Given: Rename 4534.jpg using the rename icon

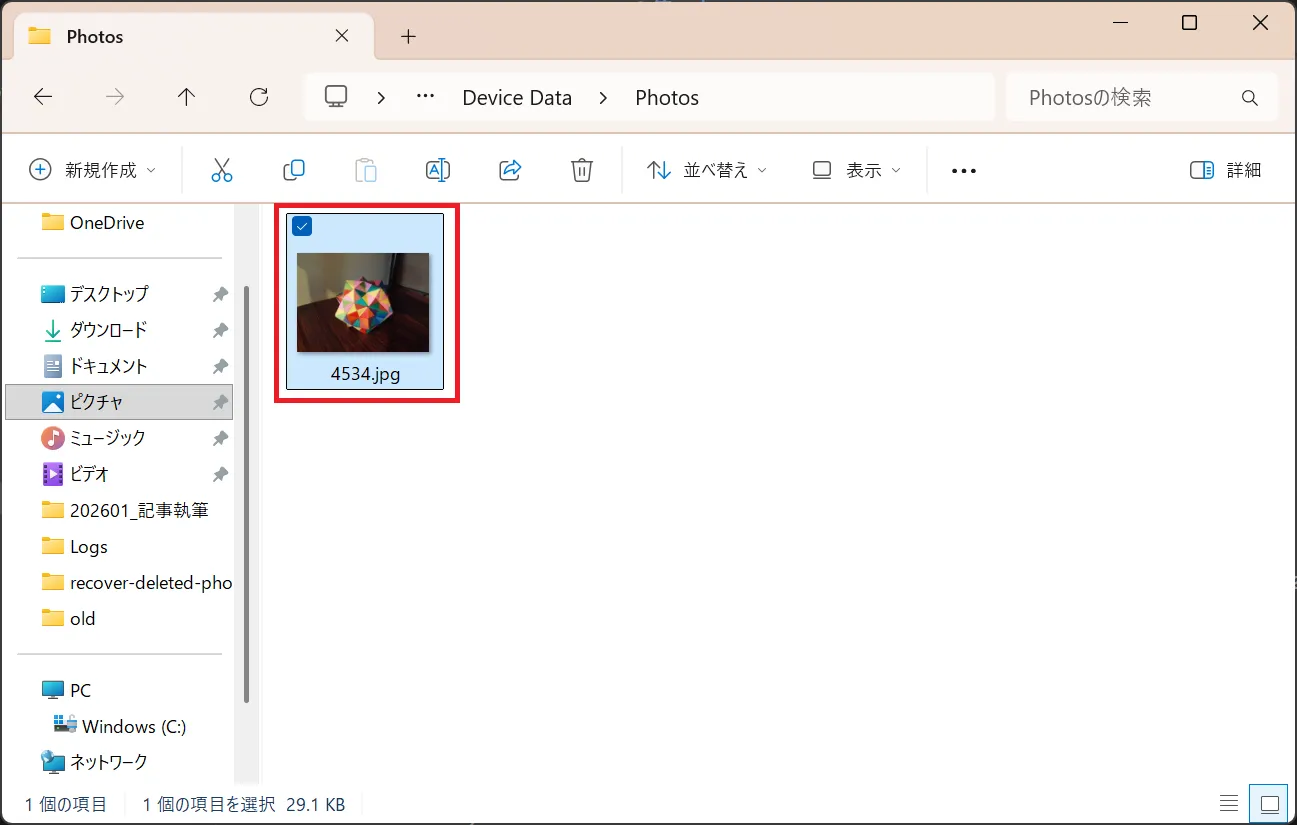Looking at the screenshot, I should click(x=438, y=169).
